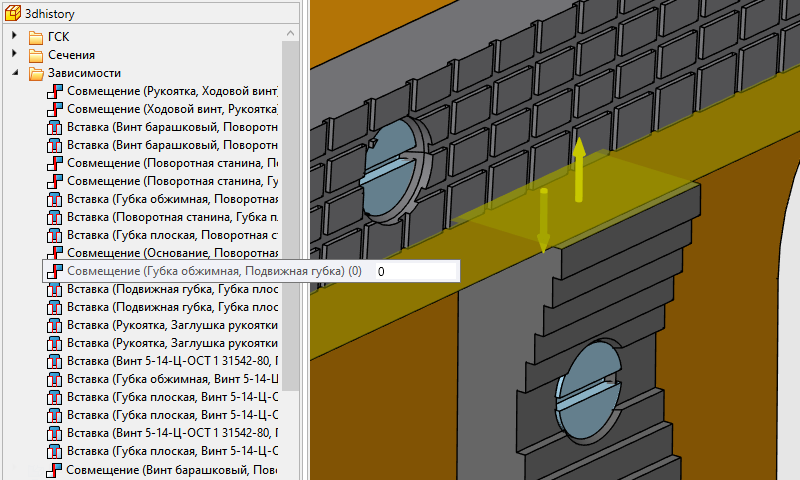800x480 pixels.
Task: Click the 3dhistory root cube icon
Action: point(13,13)
